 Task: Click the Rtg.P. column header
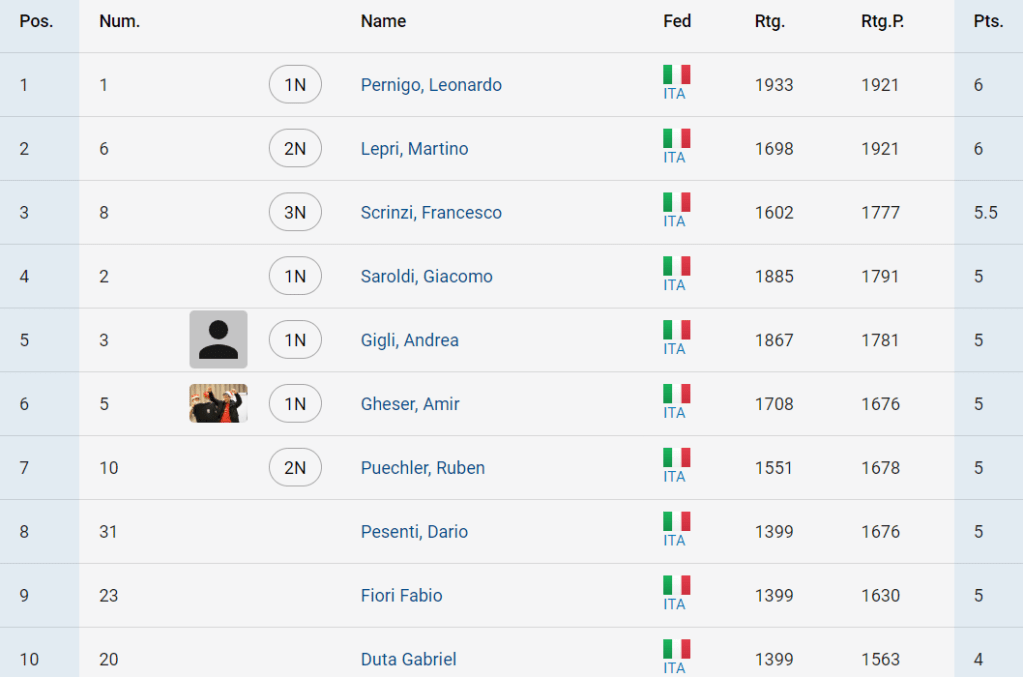click(x=882, y=21)
